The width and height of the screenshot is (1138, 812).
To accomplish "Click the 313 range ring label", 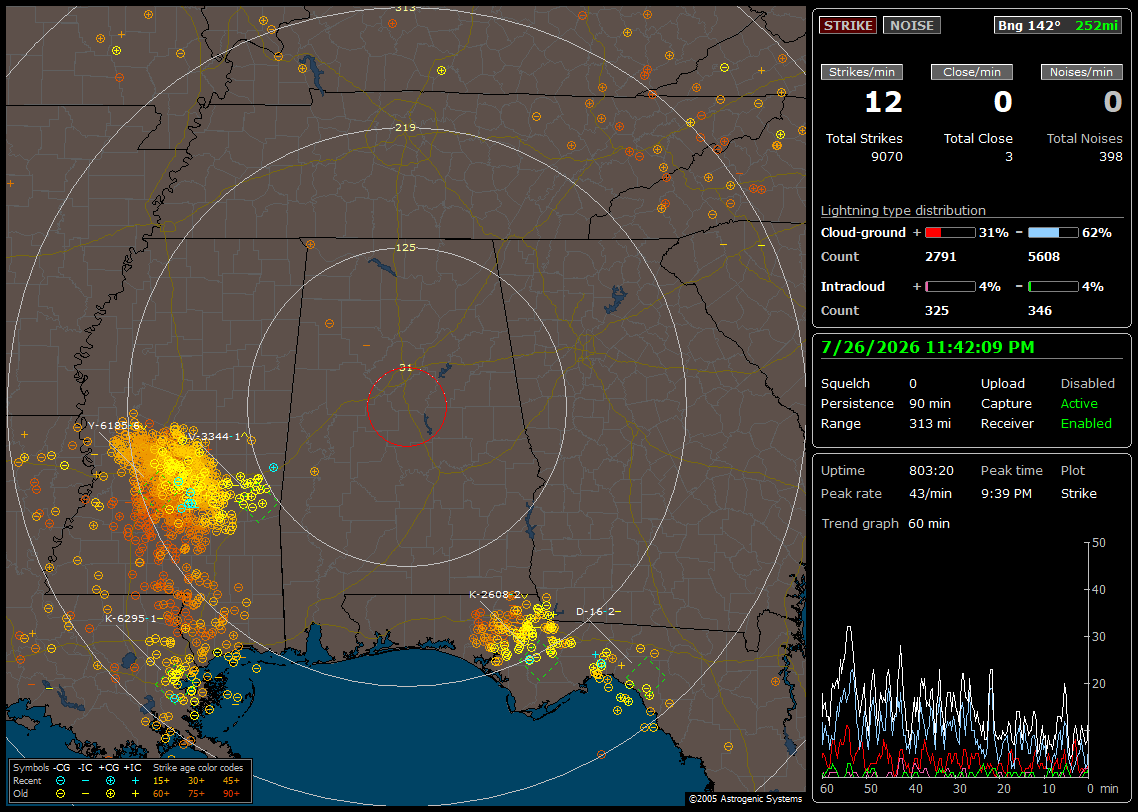I will tap(405, 8).
